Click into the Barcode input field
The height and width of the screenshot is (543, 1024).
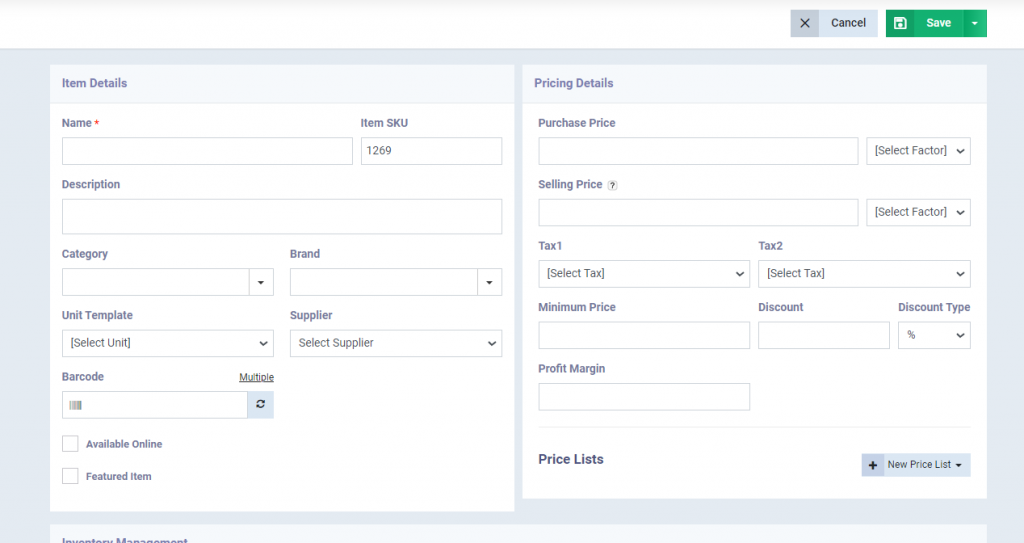pos(155,405)
